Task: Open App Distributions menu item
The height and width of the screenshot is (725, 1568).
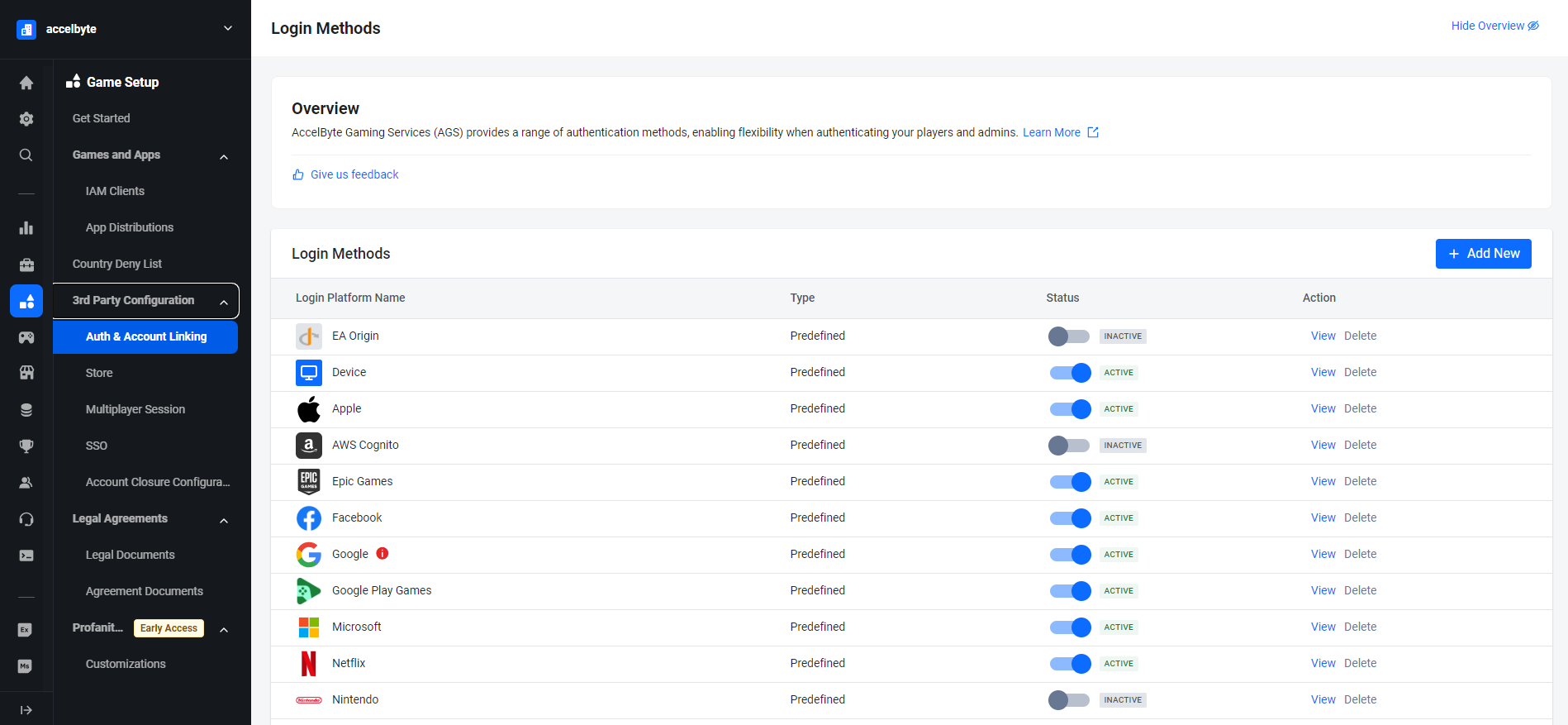Action: [130, 227]
